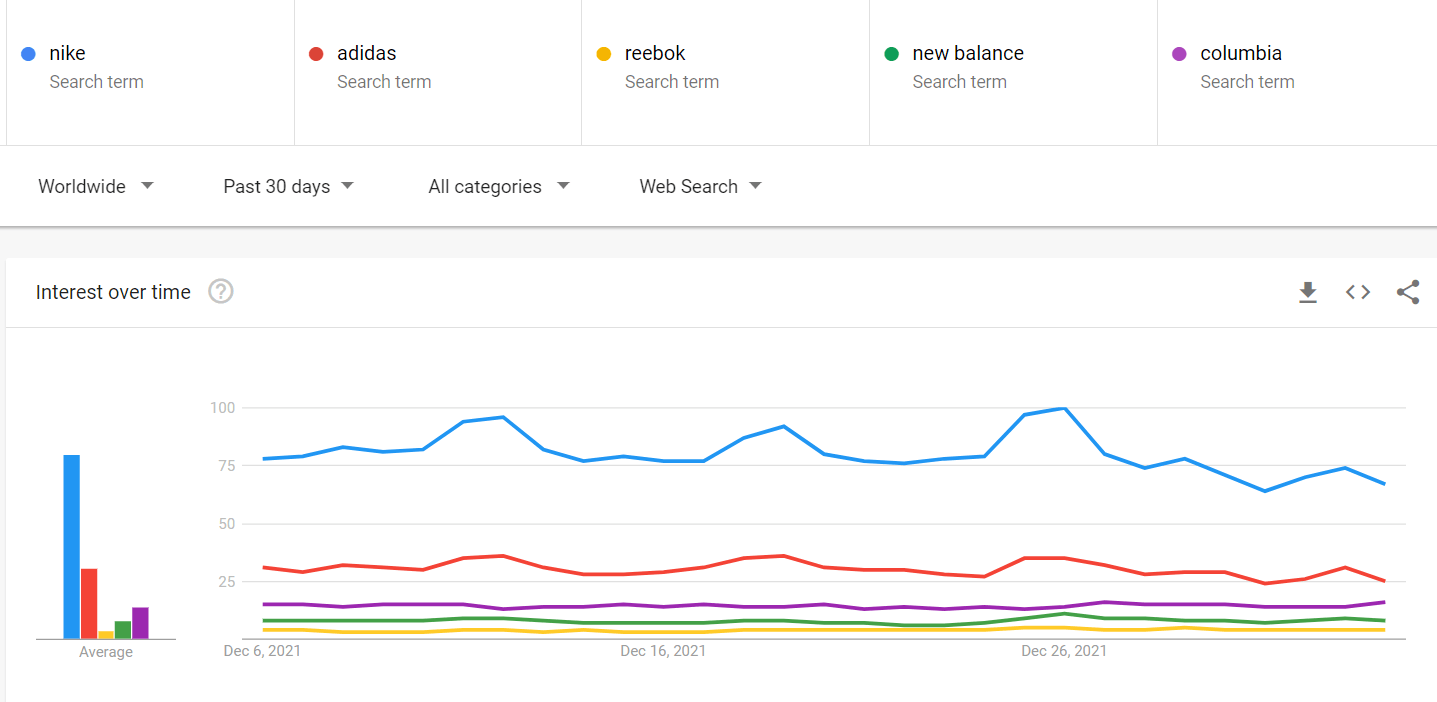Image resolution: width=1437 pixels, height=702 pixels.
Task: Expand the All categories dropdown
Action: pyautogui.click(x=499, y=186)
